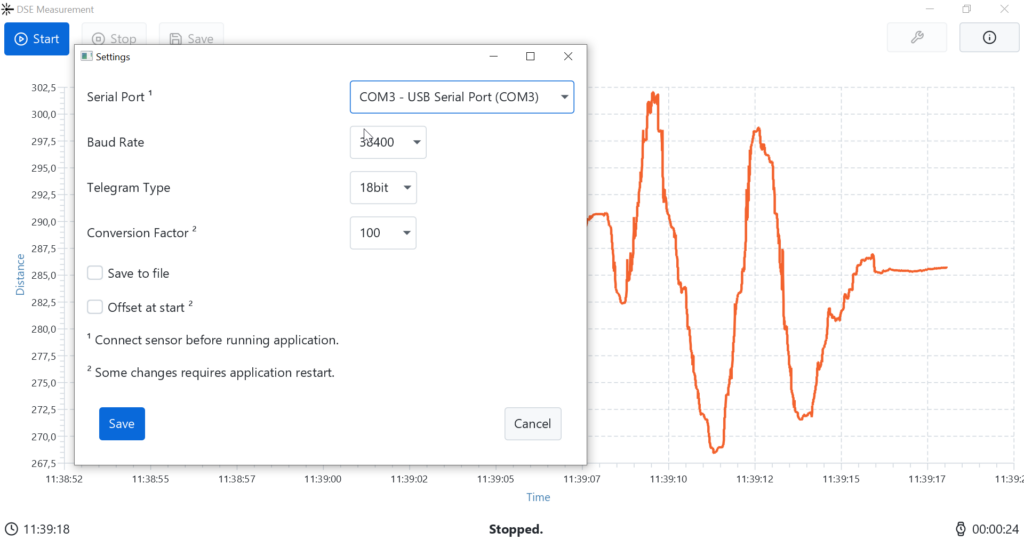Enable the Save to file checkbox
Screen dimensions: 1024x540
95,273
